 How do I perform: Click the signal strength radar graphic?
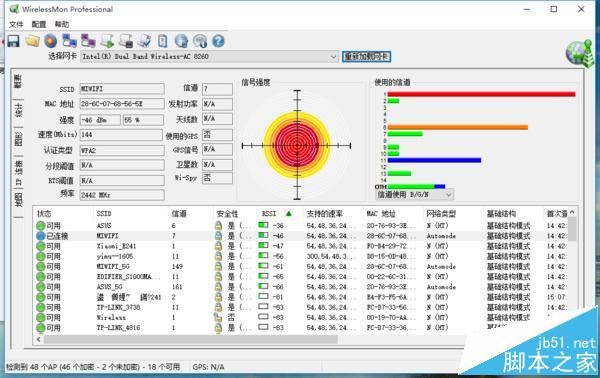297,145
